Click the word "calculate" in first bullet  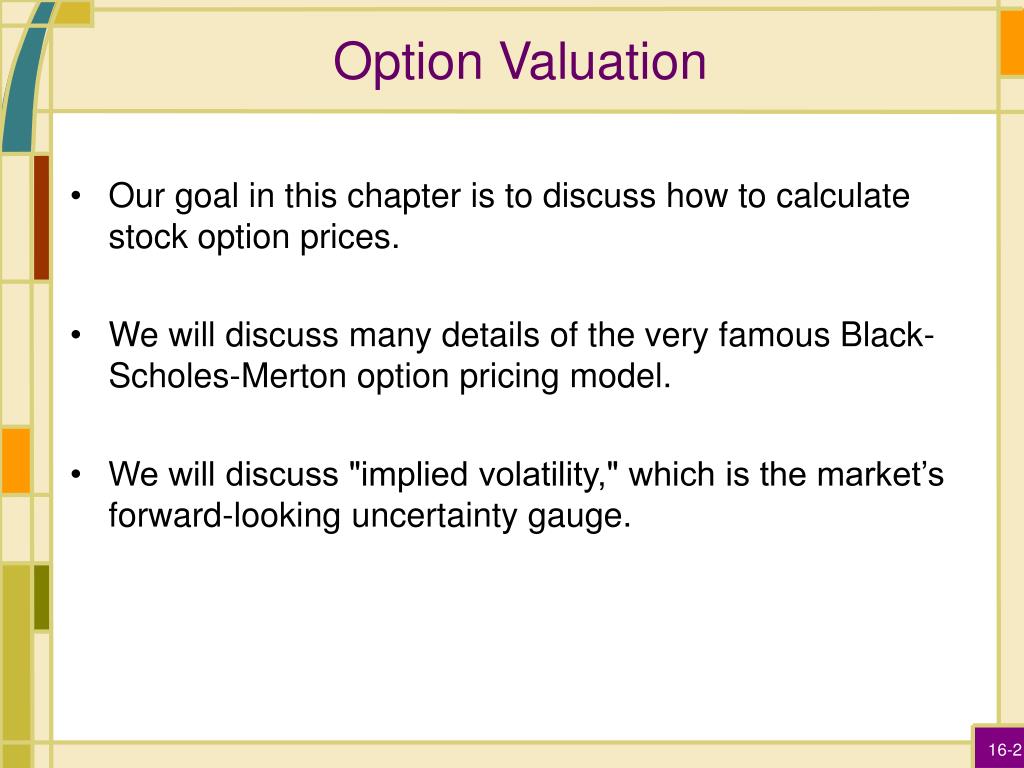point(842,196)
